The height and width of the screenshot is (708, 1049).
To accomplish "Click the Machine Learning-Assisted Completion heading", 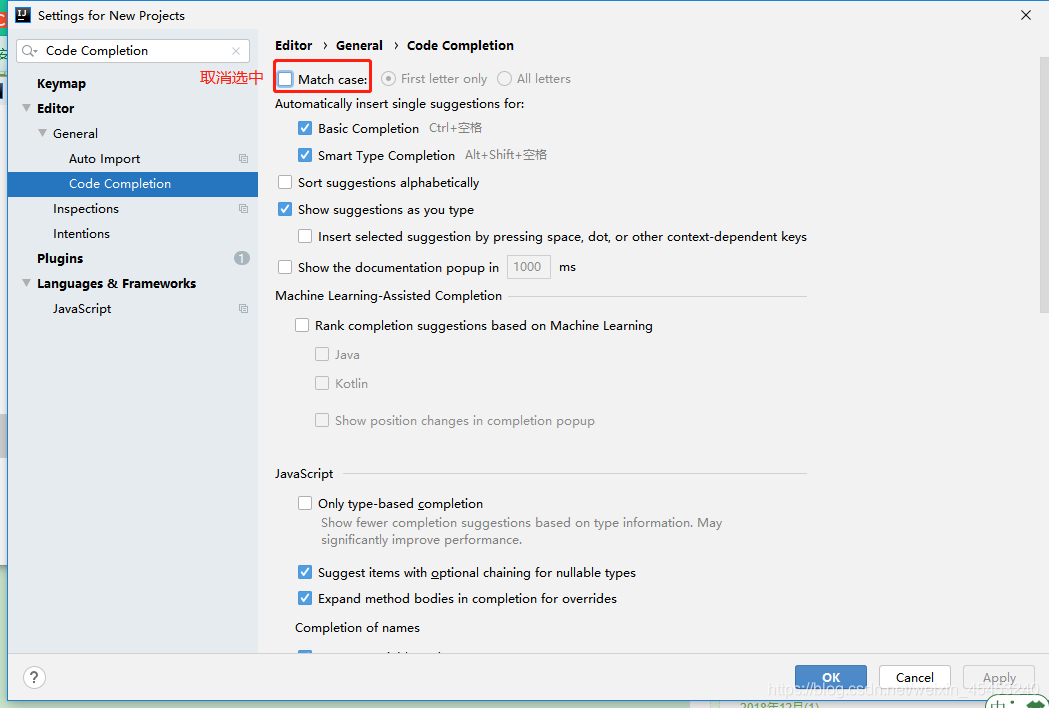I will [389, 296].
